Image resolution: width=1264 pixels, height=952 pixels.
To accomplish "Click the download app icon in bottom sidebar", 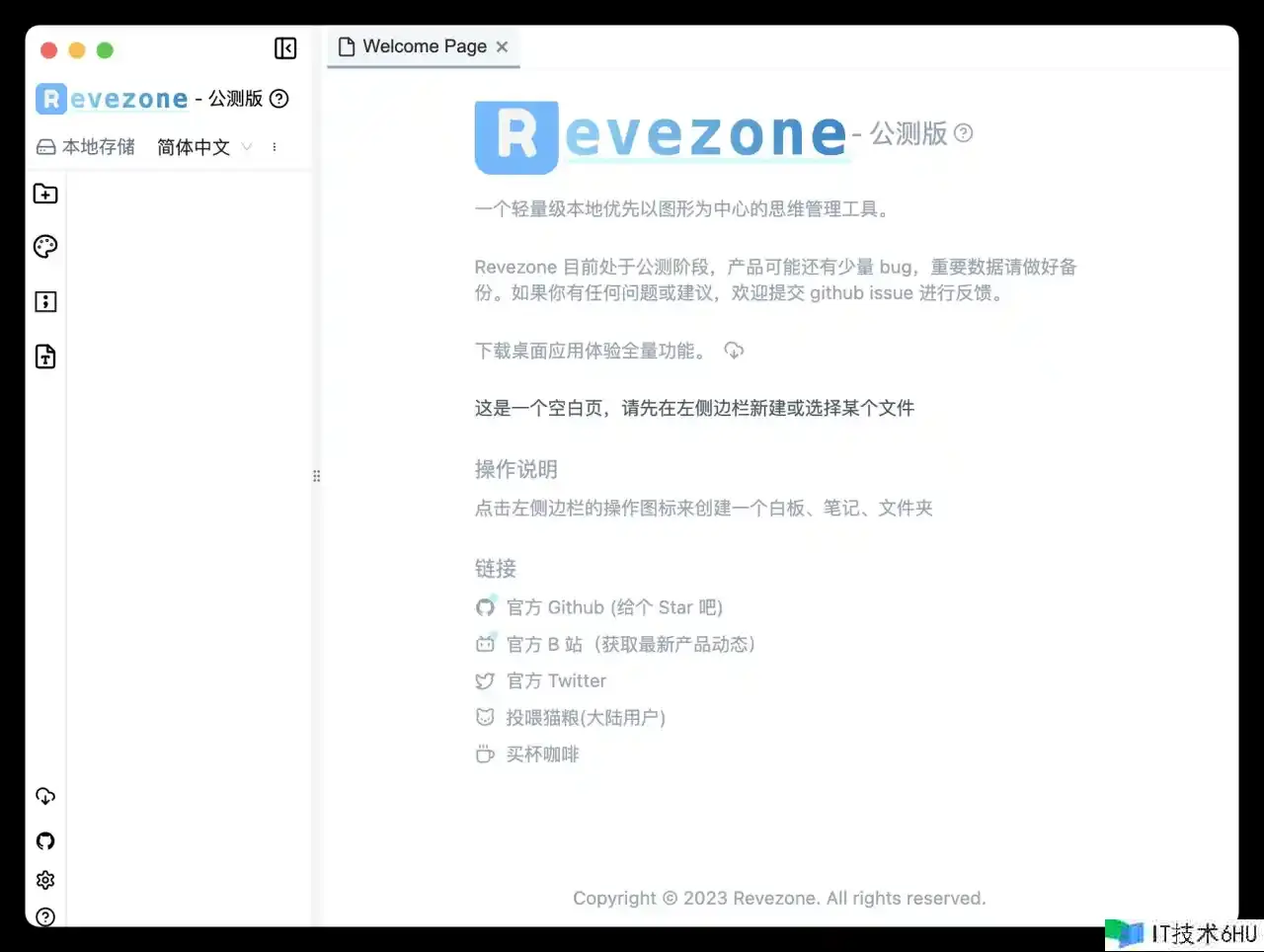I will click(45, 796).
